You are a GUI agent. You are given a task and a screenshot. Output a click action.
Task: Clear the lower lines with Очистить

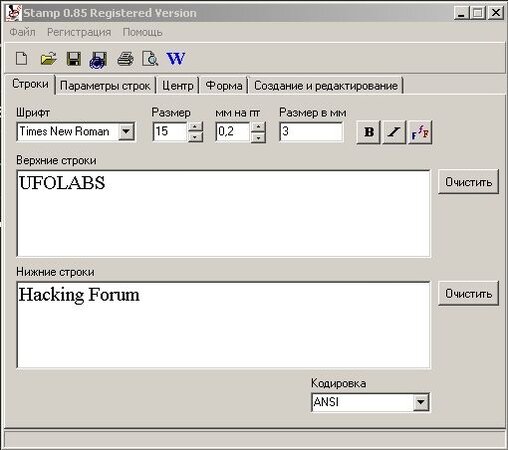click(468, 294)
